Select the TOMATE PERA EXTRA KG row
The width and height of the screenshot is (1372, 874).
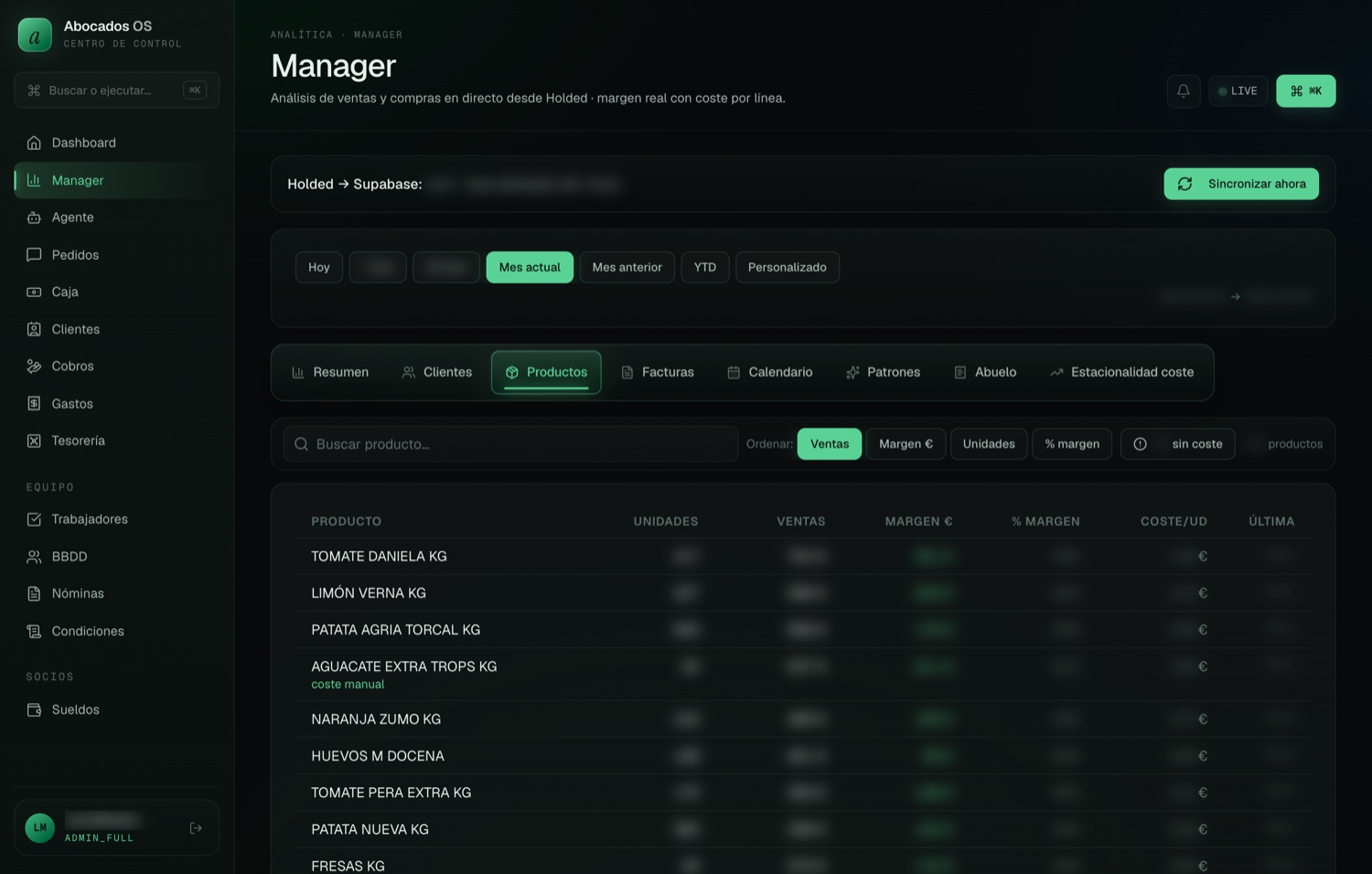click(x=804, y=793)
